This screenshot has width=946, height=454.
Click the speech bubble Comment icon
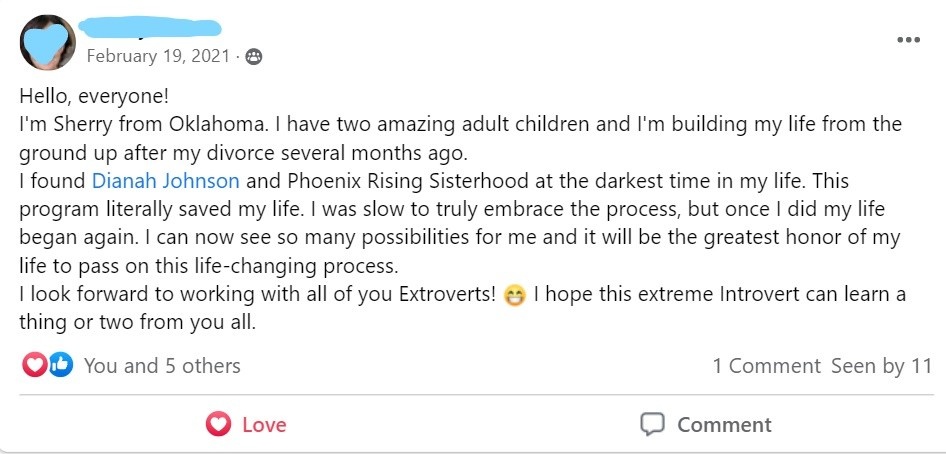pyautogui.click(x=652, y=424)
